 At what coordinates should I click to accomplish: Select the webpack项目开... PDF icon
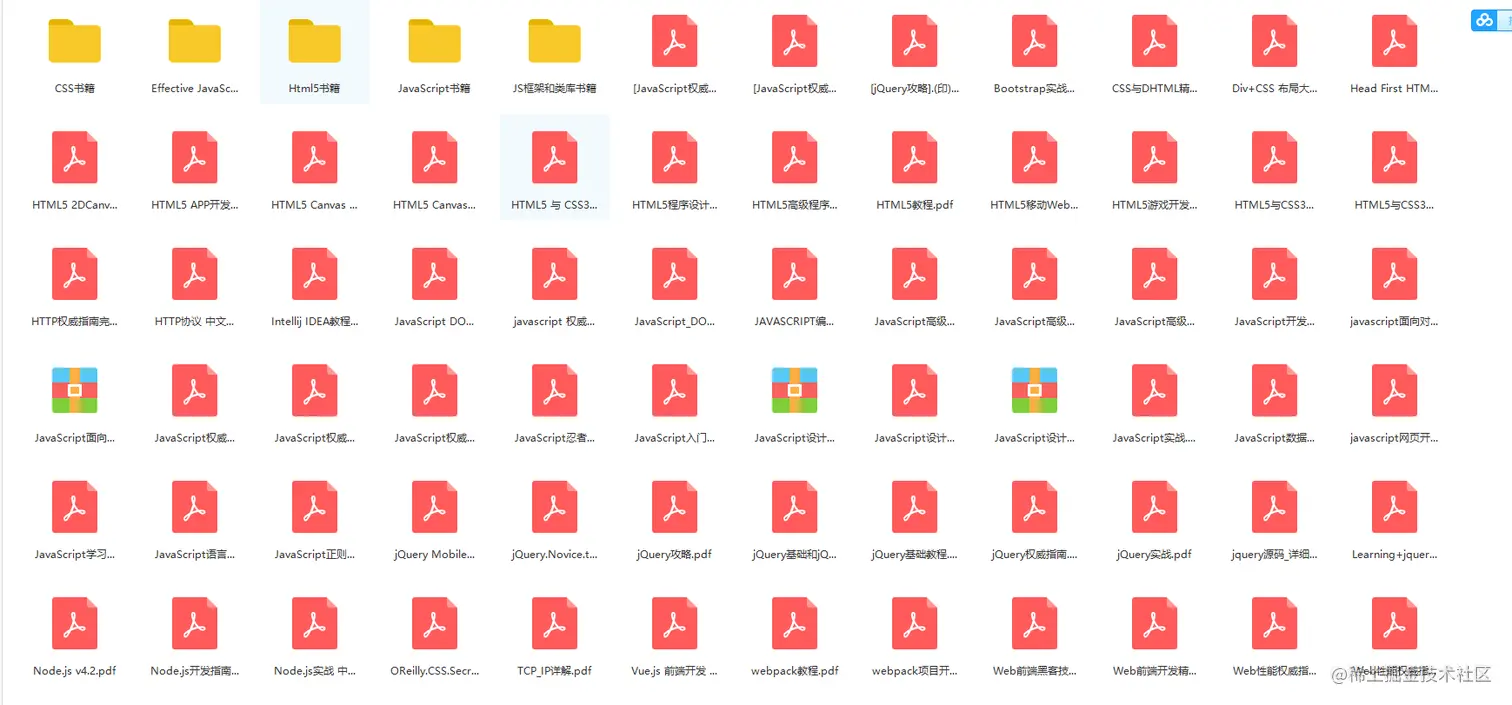pyautogui.click(x=915, y=623)
